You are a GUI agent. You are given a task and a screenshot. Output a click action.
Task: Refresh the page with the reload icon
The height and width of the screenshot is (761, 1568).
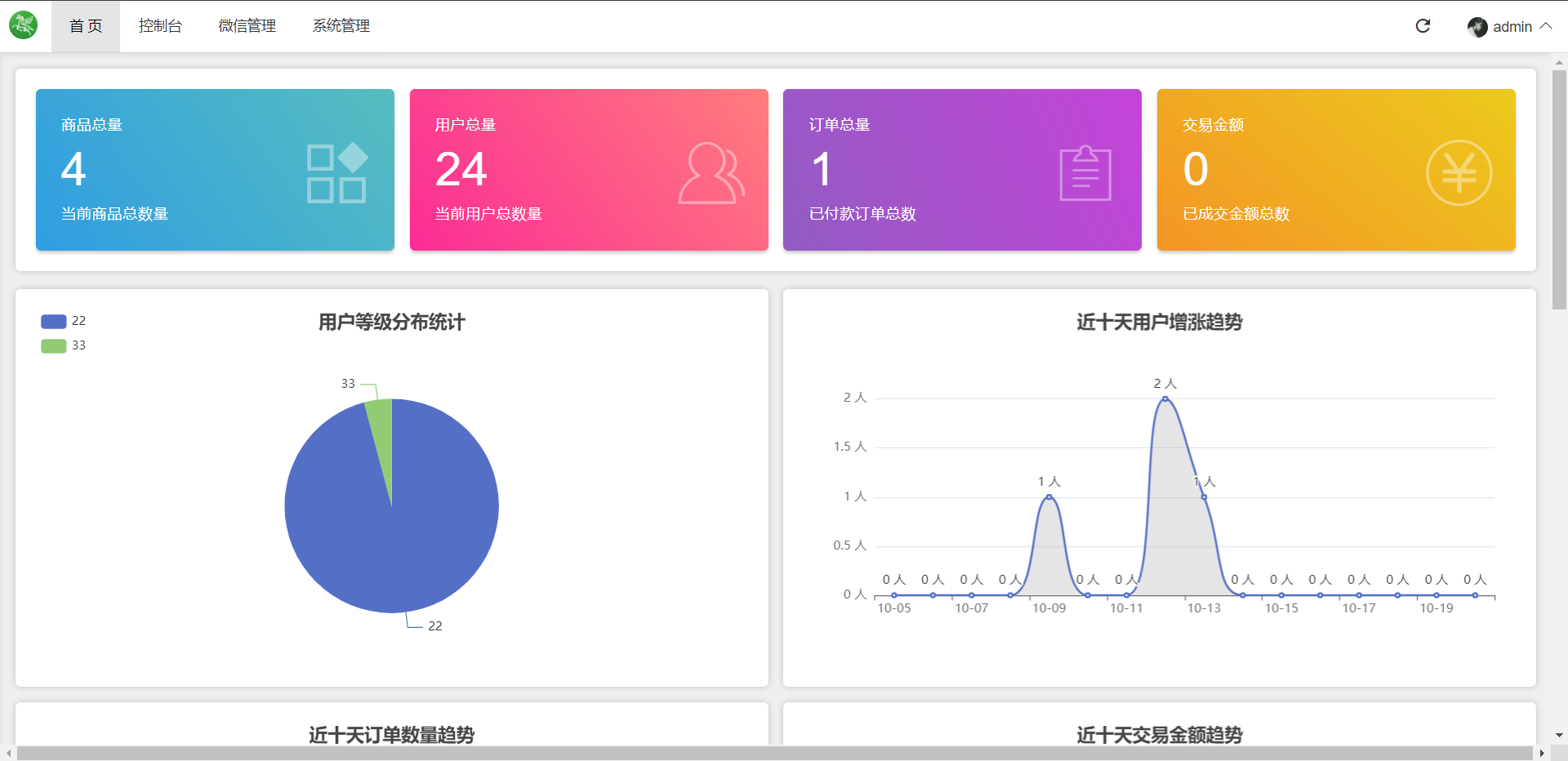point(1423,26)
